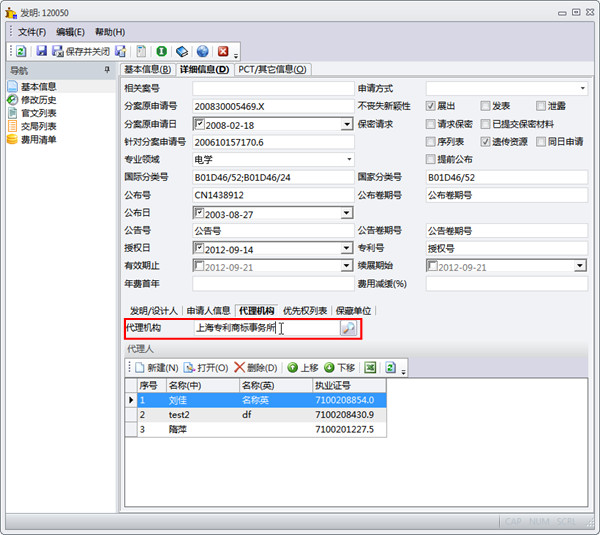Click the 执业证号 column header
The image size is (600, 535).
point(349,385)
